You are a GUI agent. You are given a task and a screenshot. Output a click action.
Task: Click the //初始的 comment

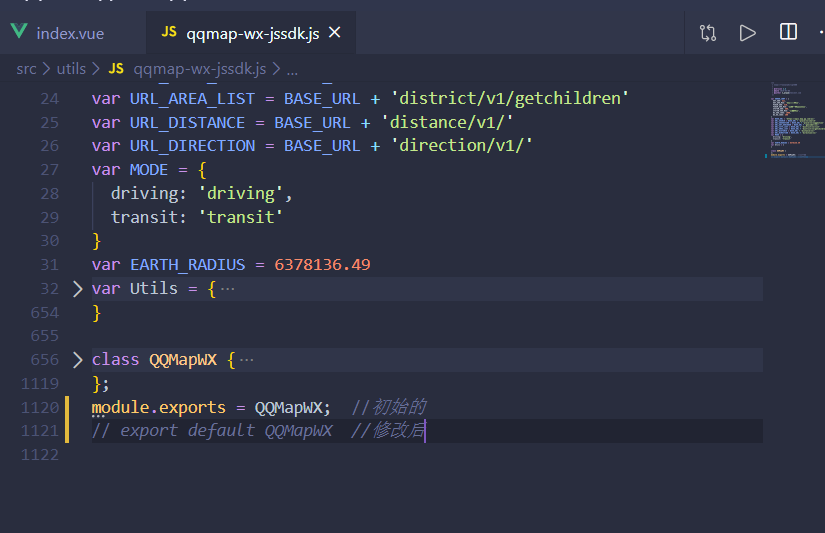click(x=389, y=407)
